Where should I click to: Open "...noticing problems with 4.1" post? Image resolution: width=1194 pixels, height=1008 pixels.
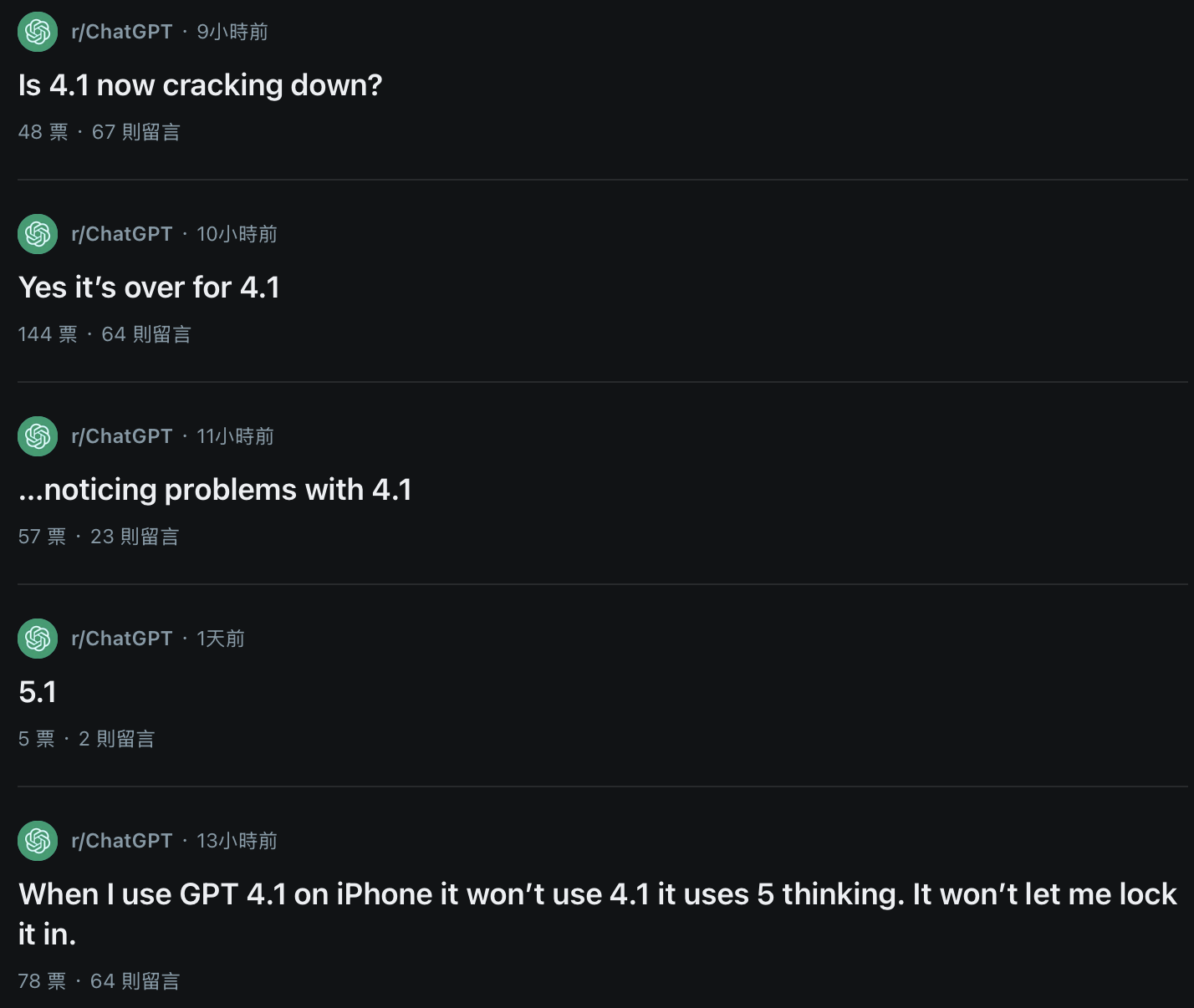point(215,490)
